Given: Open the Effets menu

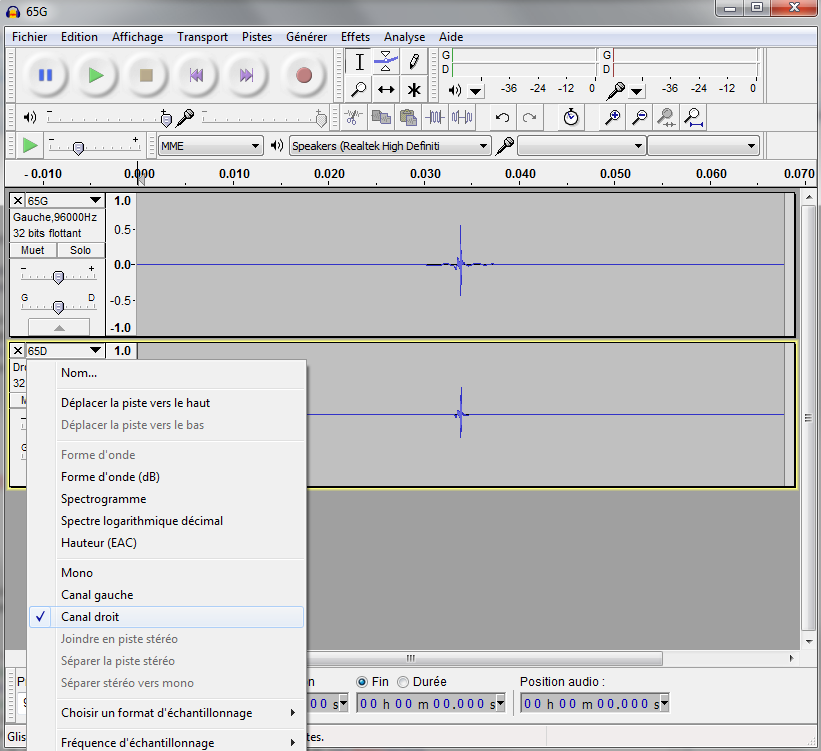Looking at the screenshot, I should coord(355,37).
